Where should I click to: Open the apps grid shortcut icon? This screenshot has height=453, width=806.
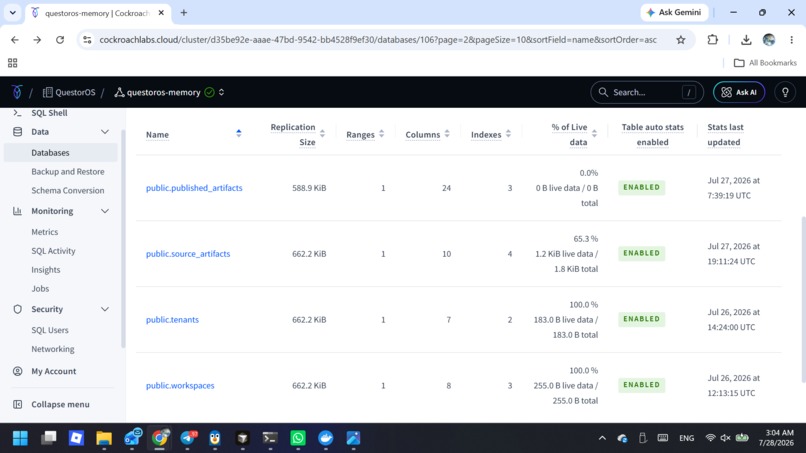(x=12, y=63)
